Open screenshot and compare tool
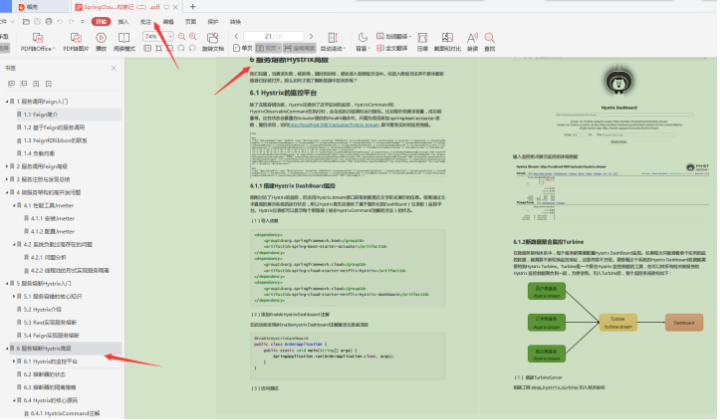Image resolution: width=720 pixels, height=420 pixels. 447,41
